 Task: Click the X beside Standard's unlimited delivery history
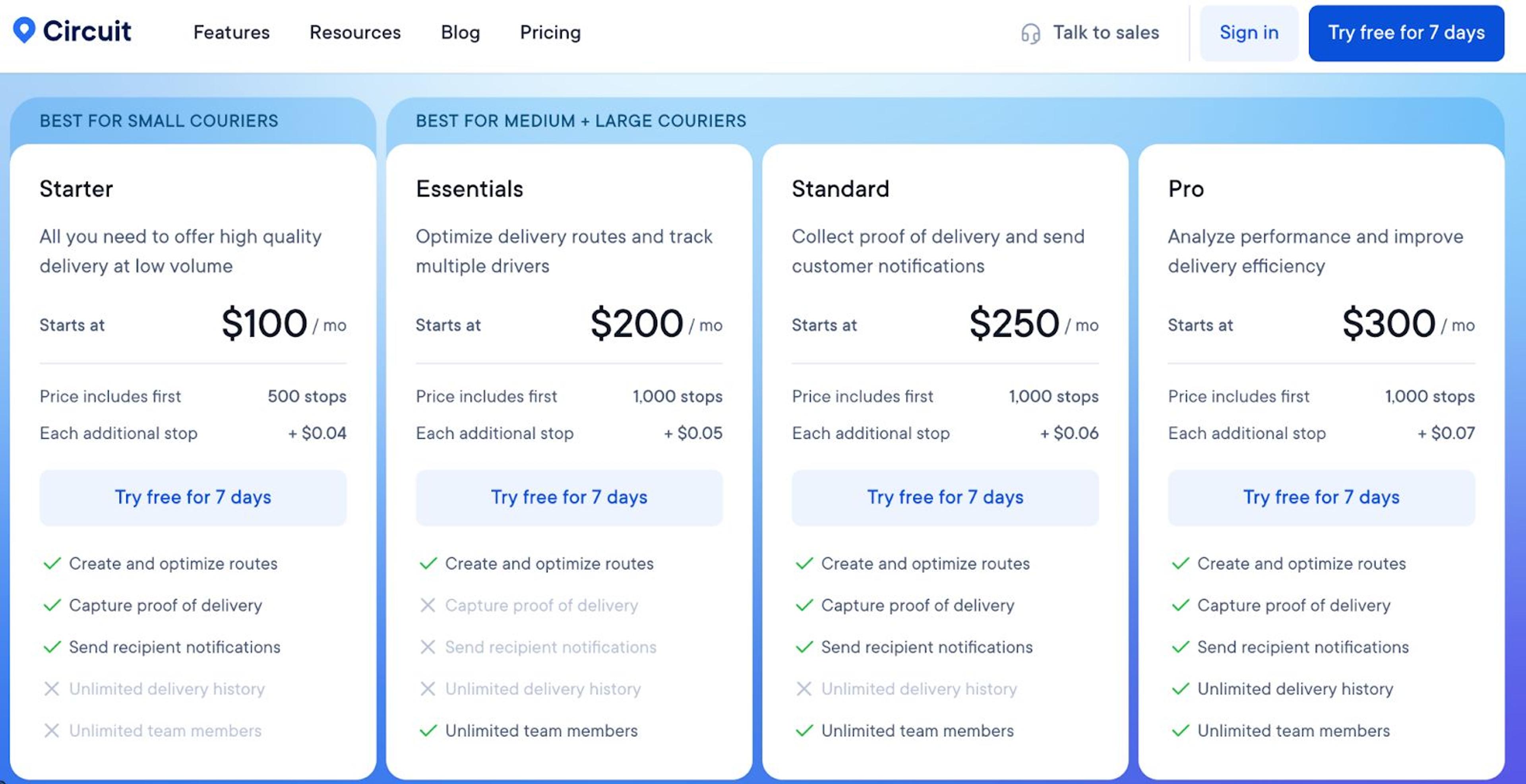pos(804,689)
